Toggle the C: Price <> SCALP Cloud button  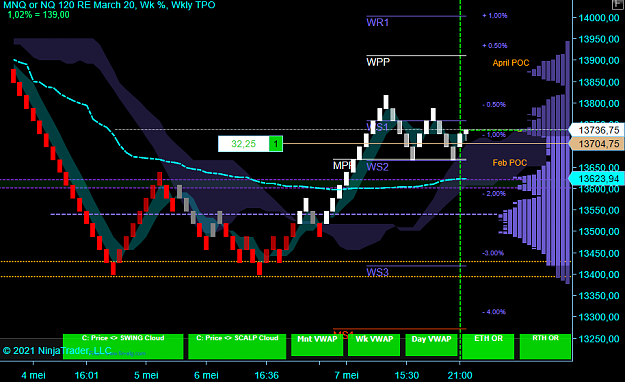[x=237, y=347]
